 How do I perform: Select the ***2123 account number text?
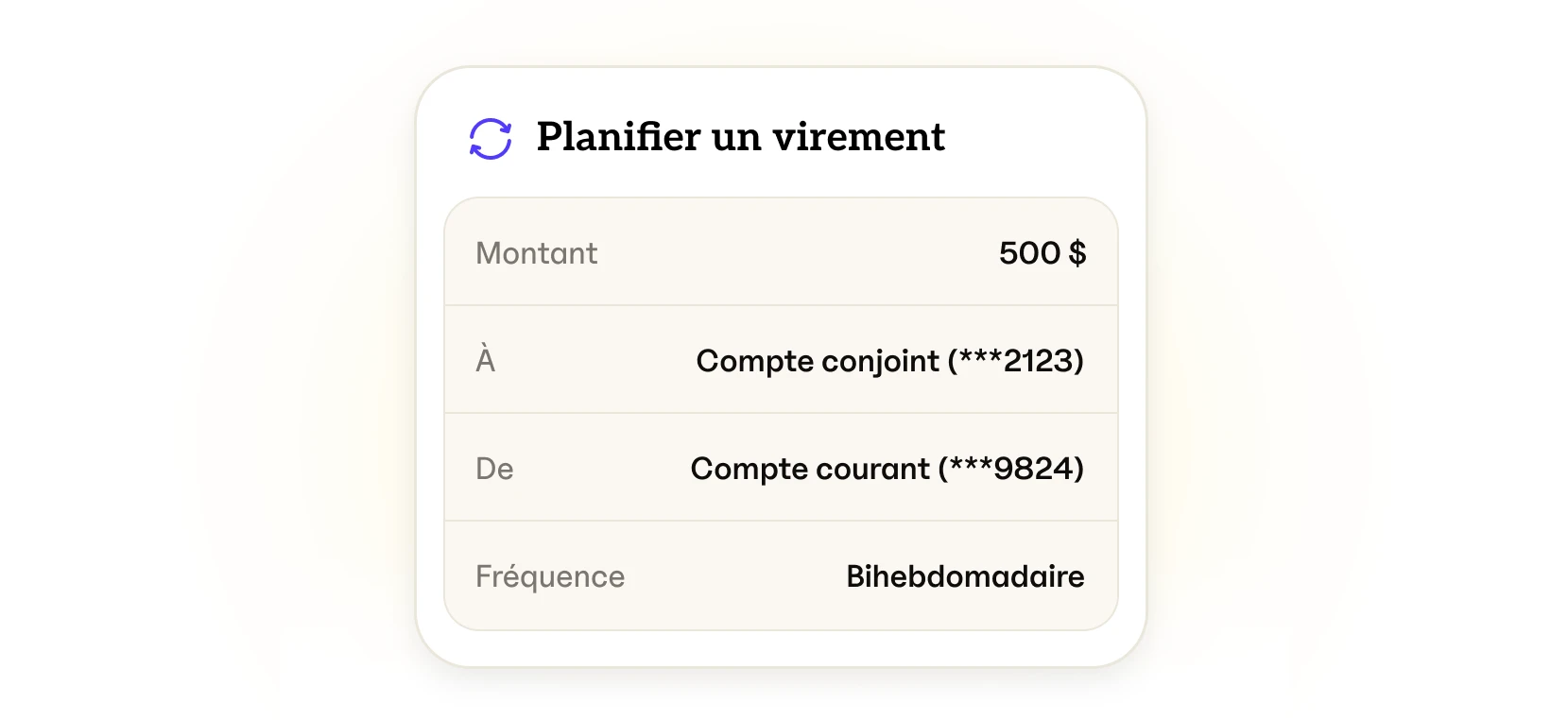click(x=1016, y=361)
